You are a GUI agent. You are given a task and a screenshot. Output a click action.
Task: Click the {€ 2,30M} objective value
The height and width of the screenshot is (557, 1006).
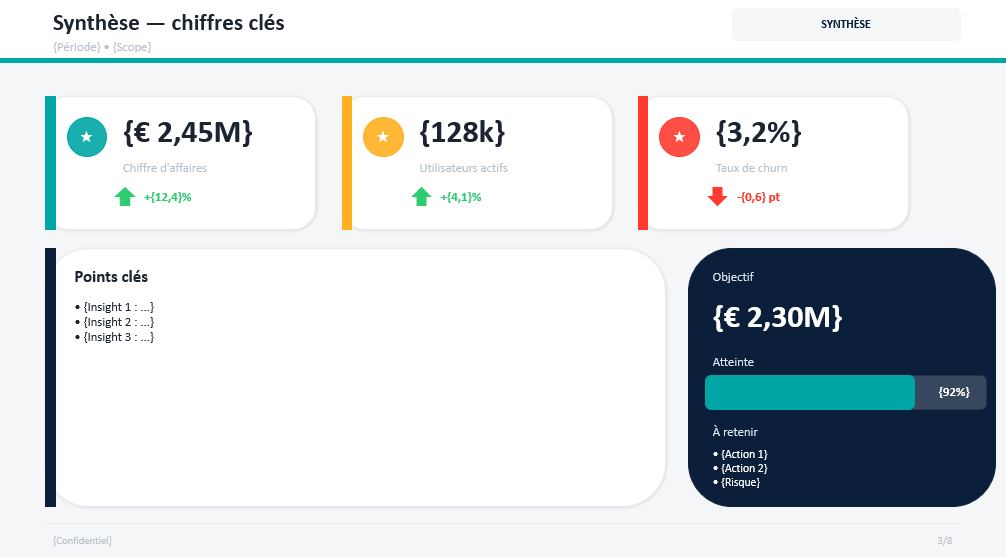pos(778,317)
